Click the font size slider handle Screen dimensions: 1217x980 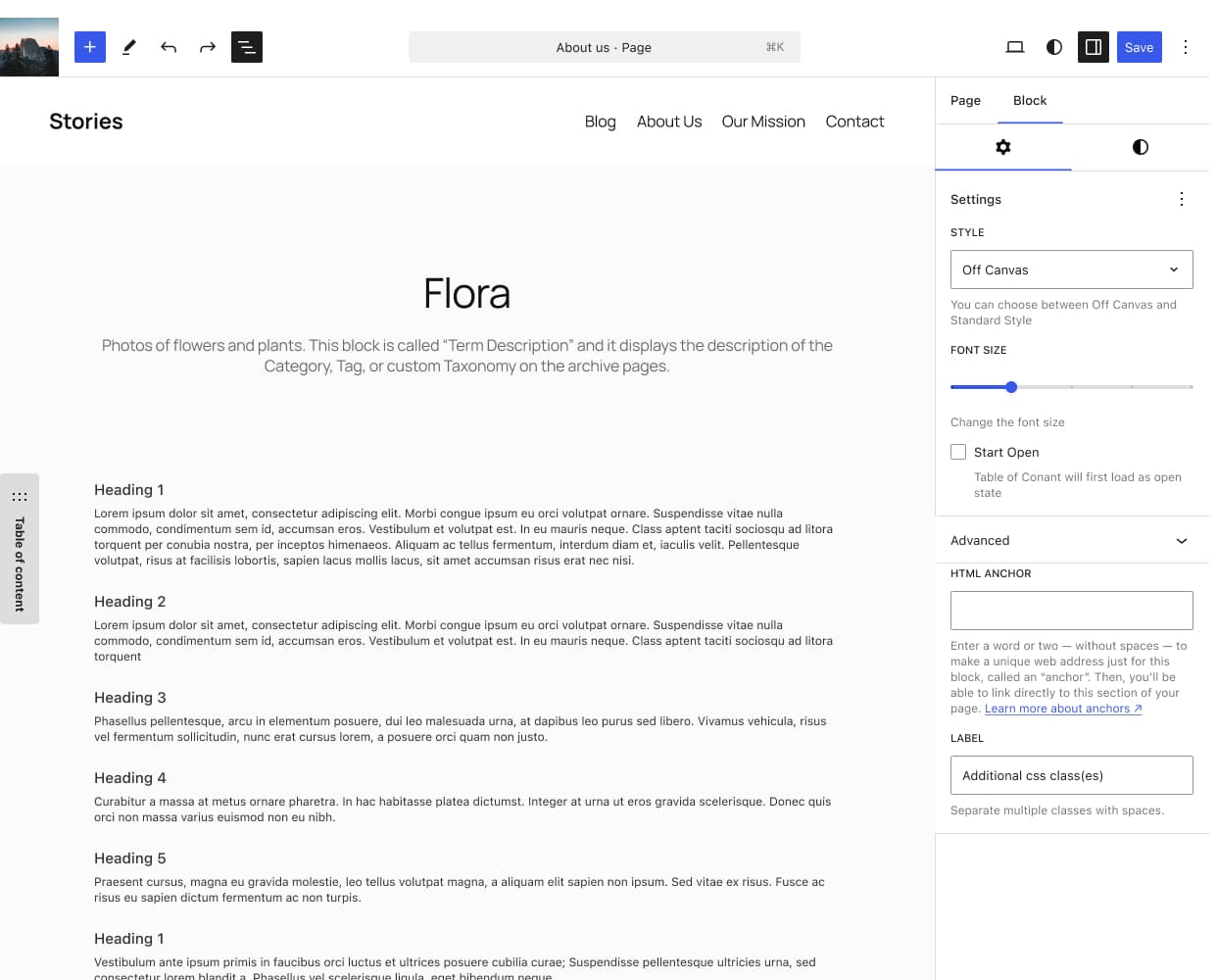point(1011,387)
